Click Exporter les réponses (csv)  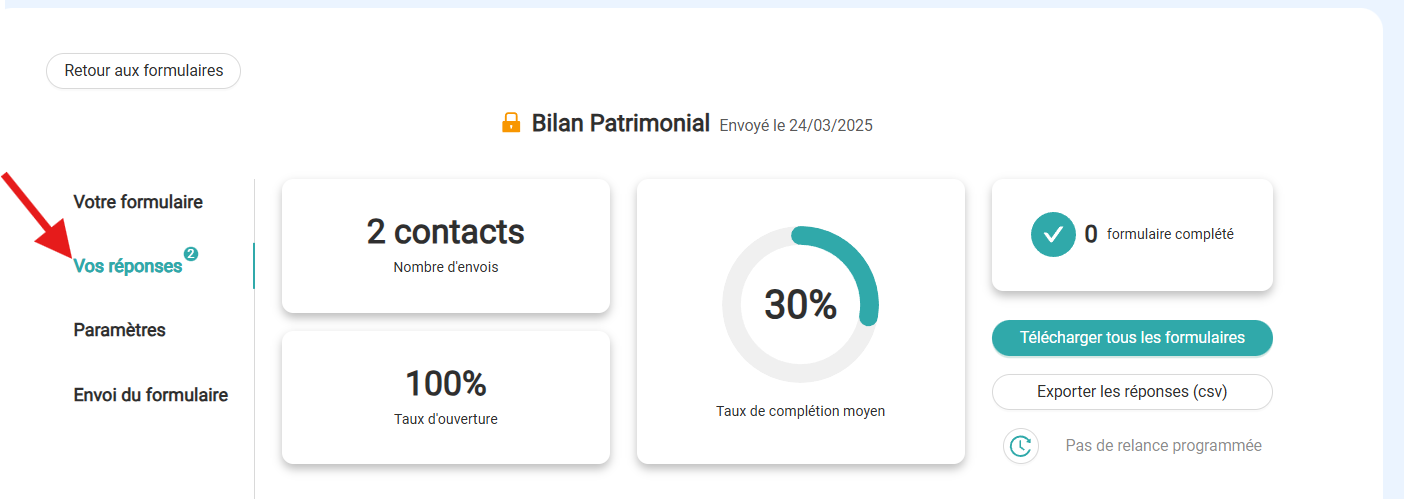click(x=1132, y=392)
